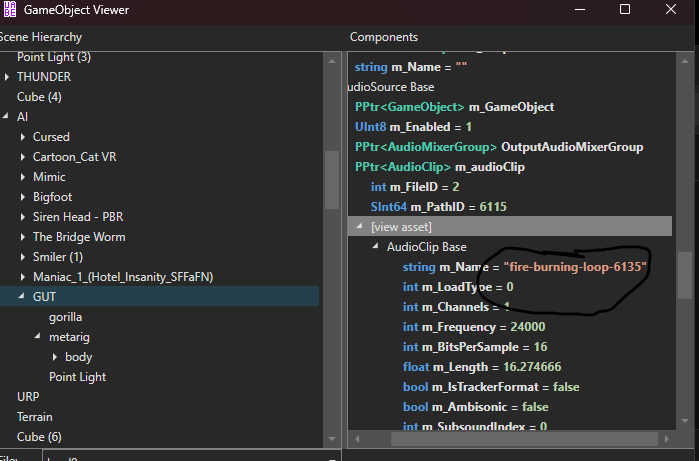This screenshot has width=699, height=461.
Task: Select the Terrain object
Action: (34, 417)
